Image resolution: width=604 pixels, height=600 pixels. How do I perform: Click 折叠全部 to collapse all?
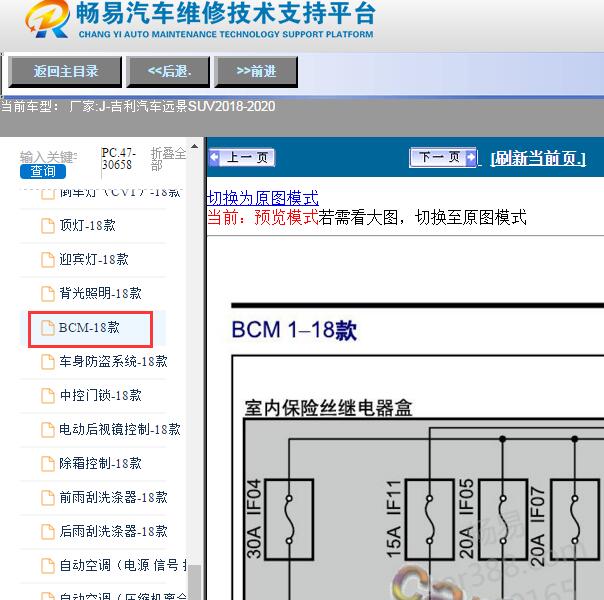click(x=168, y=159)
